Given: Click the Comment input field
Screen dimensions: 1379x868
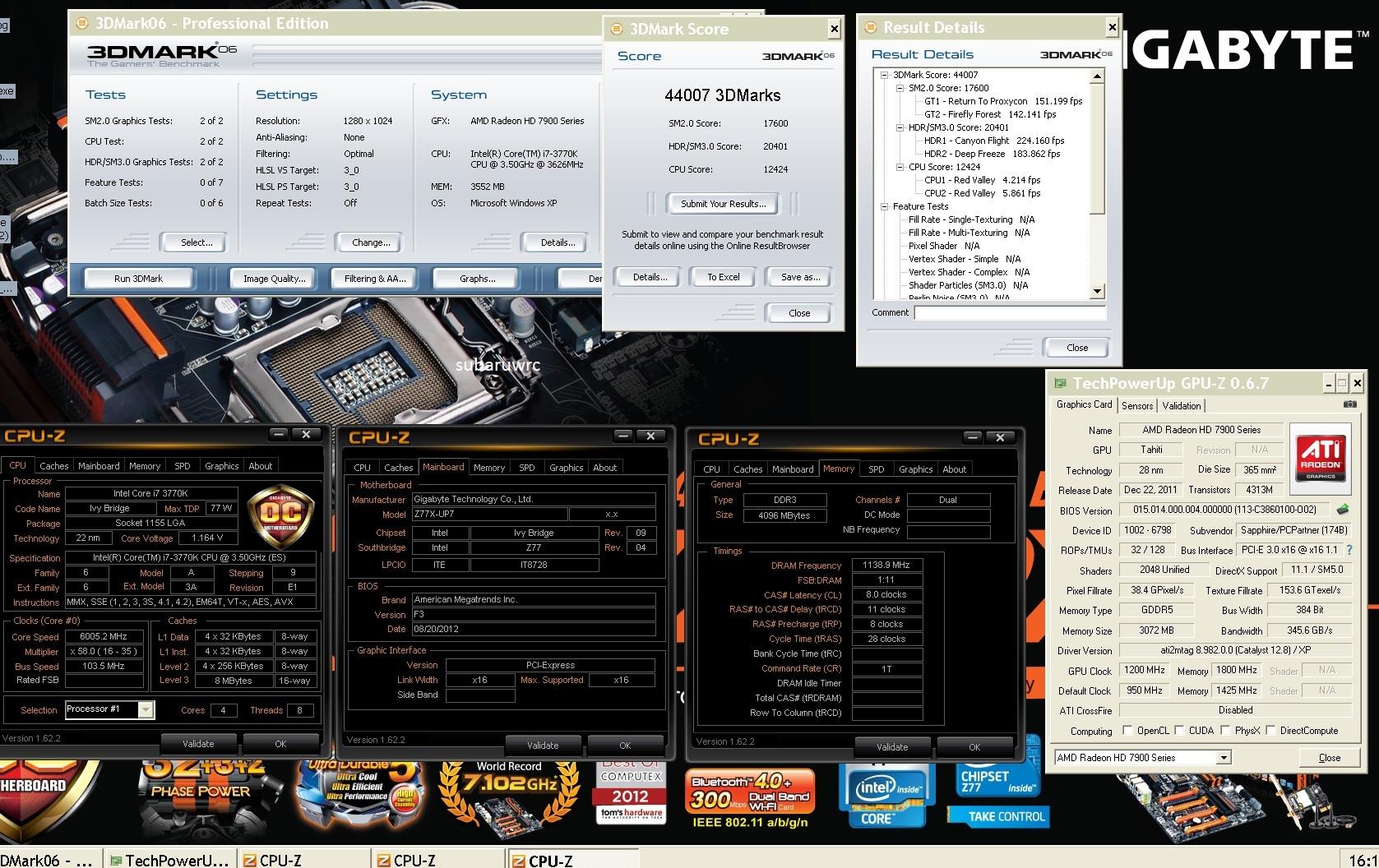Looking at the screenshot, I should point(1010,312).
